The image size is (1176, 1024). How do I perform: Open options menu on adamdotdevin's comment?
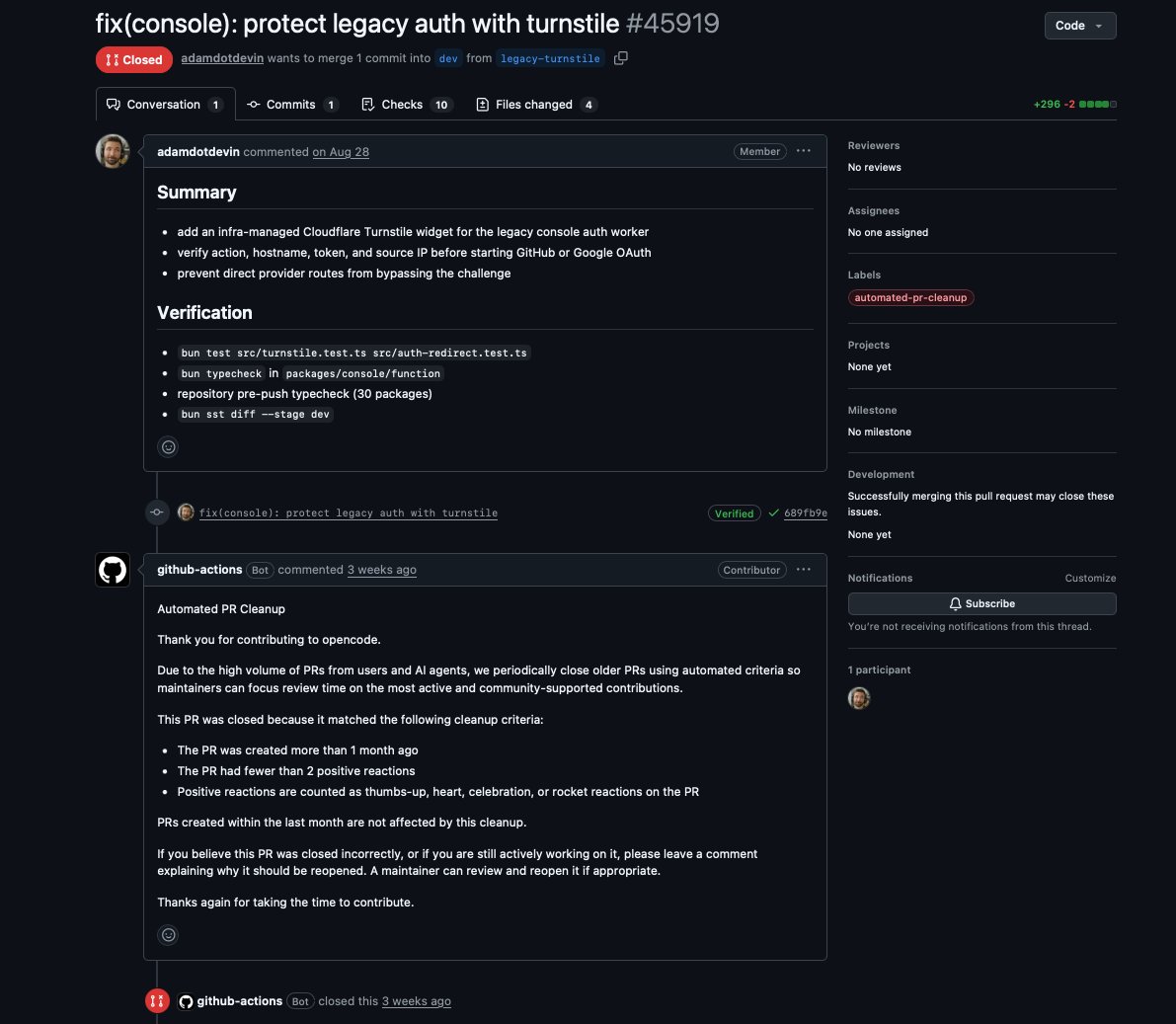[x=803, y=151]
